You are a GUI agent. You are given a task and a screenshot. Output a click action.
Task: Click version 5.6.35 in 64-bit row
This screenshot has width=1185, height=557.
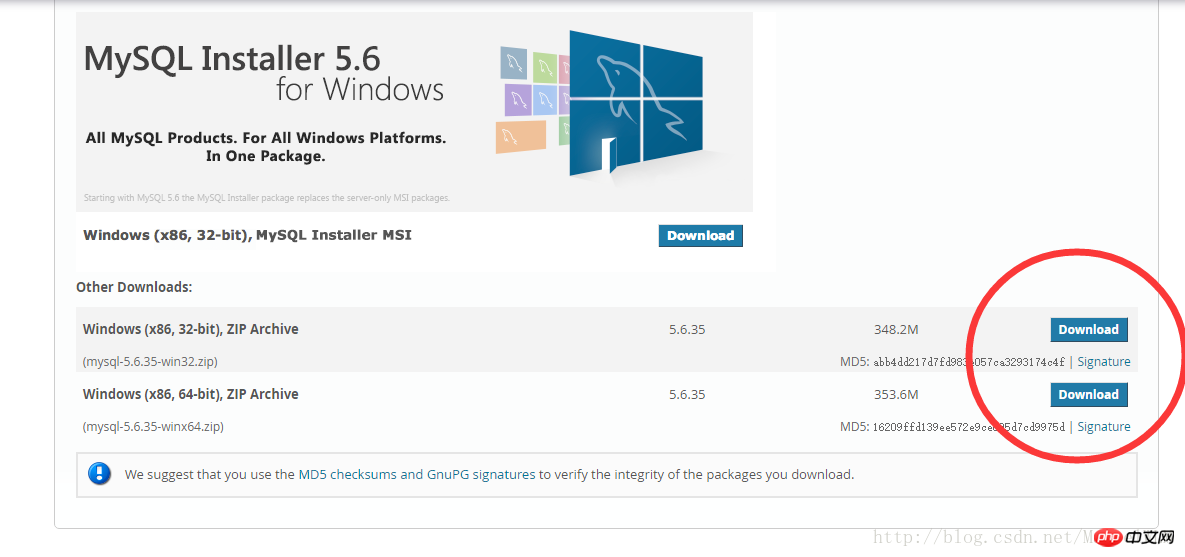point(687,395)
